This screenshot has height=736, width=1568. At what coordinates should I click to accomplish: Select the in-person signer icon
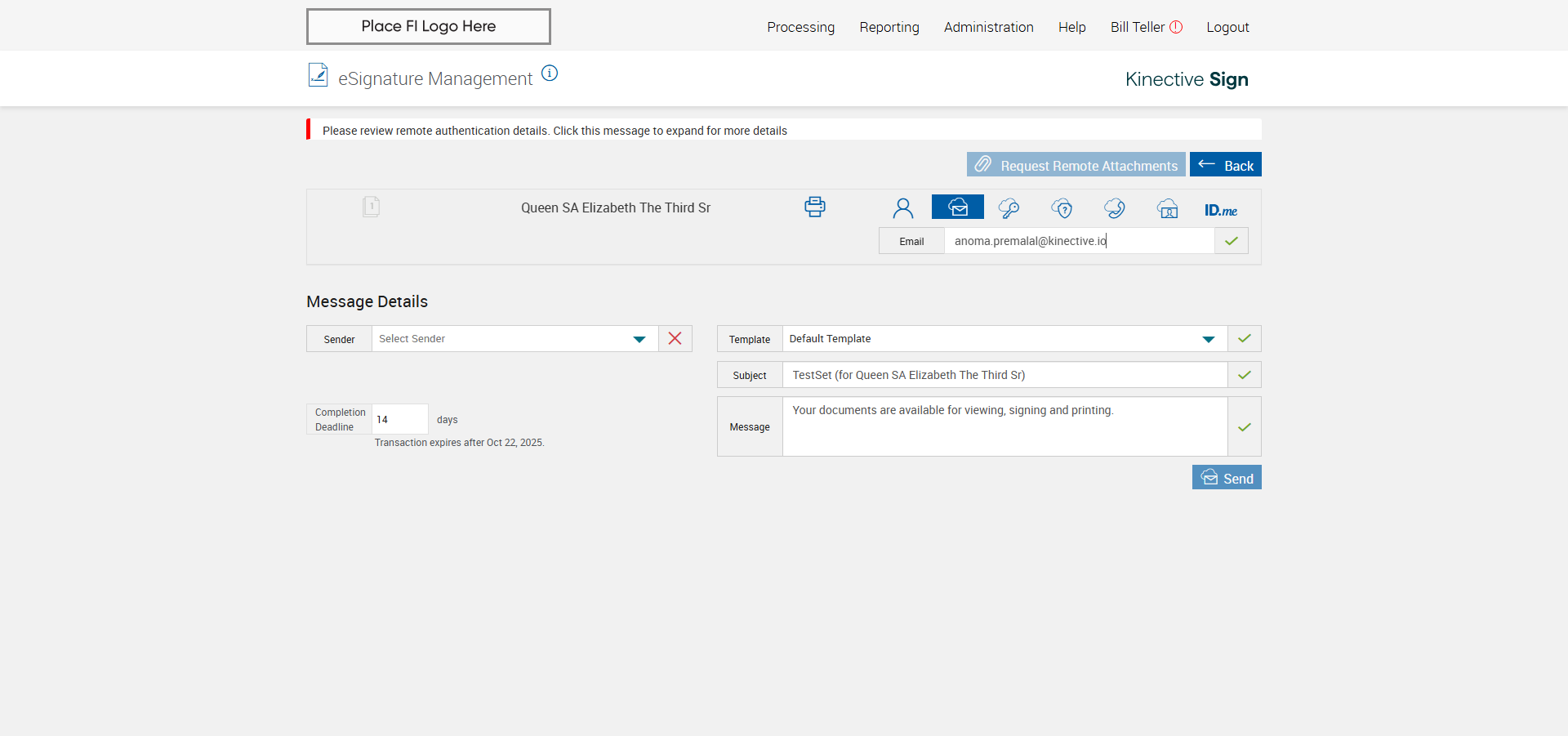pyautogui.click(x=902, y=208)
